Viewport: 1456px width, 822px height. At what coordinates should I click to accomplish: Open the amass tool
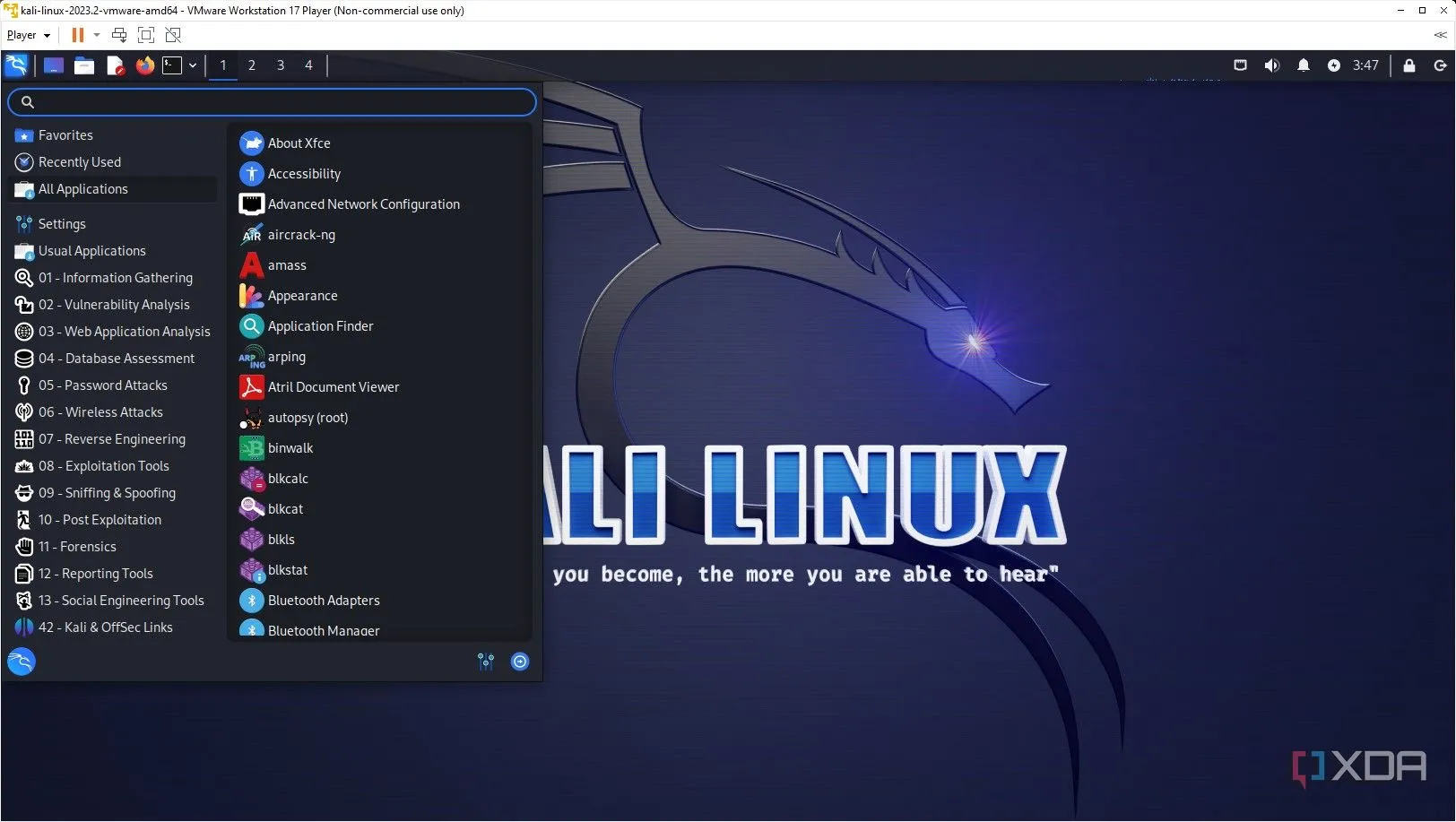(x=287, y=264)
